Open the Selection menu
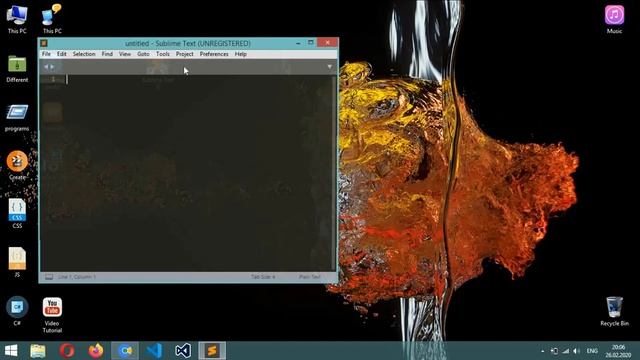The height and width of the screenshot is (360, 640). click(84, 54)
